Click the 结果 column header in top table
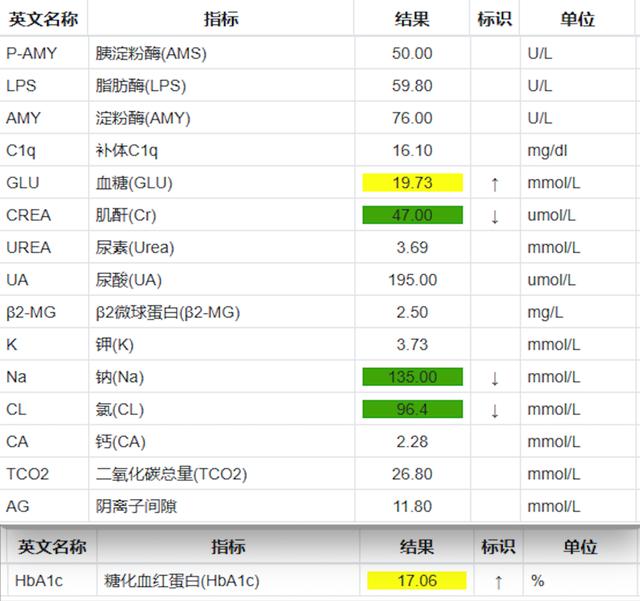This screenshot has width=640, height=601. 412,19
